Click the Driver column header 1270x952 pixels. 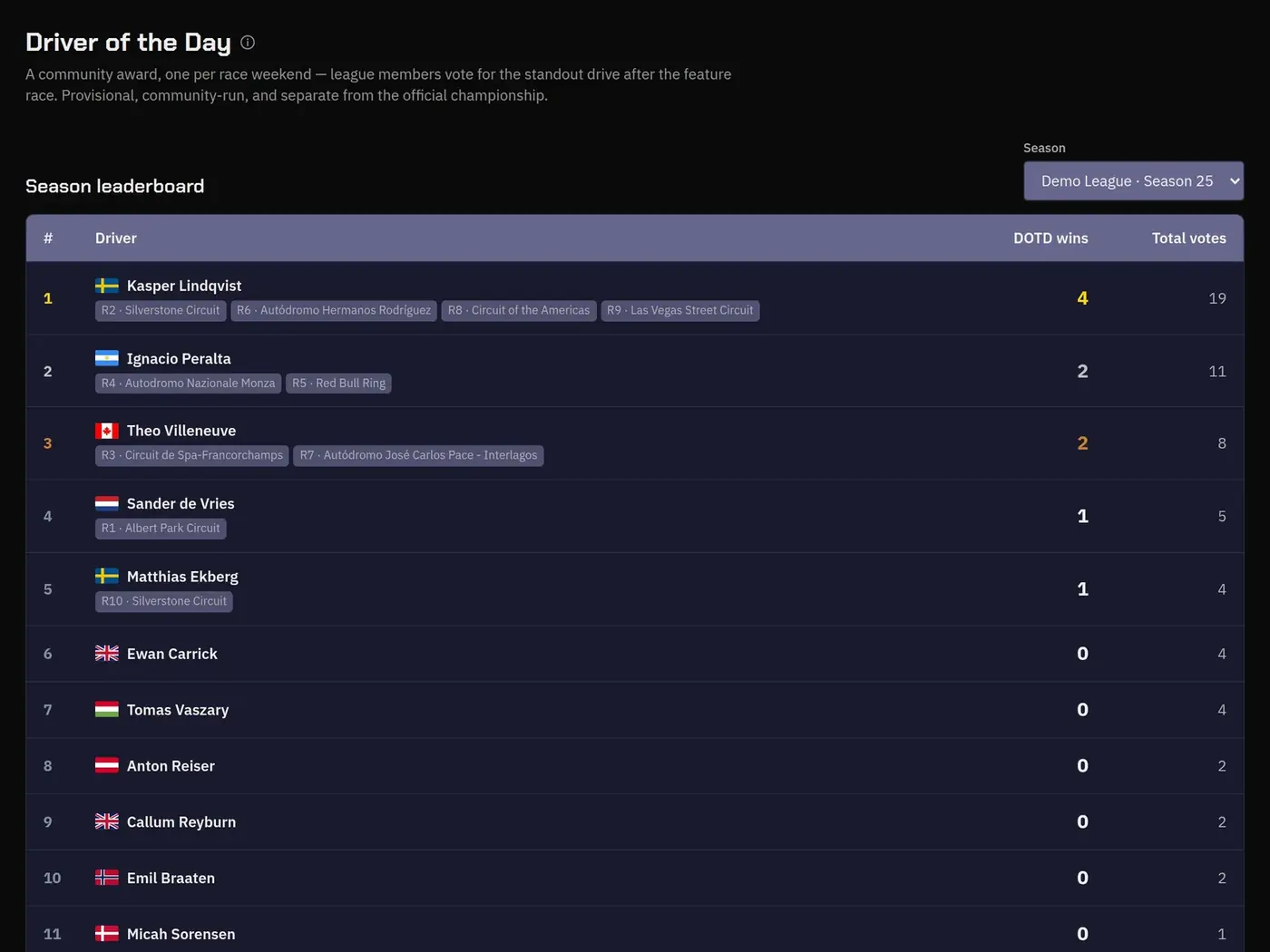coord(116,238)
